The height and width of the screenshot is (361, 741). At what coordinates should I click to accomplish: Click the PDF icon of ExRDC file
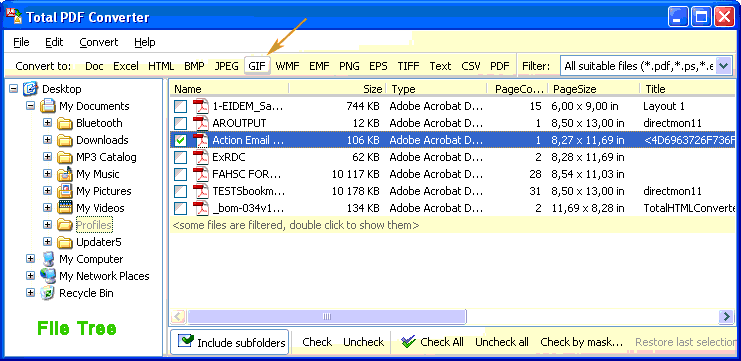pyautogui.click(x=201, y=157)
